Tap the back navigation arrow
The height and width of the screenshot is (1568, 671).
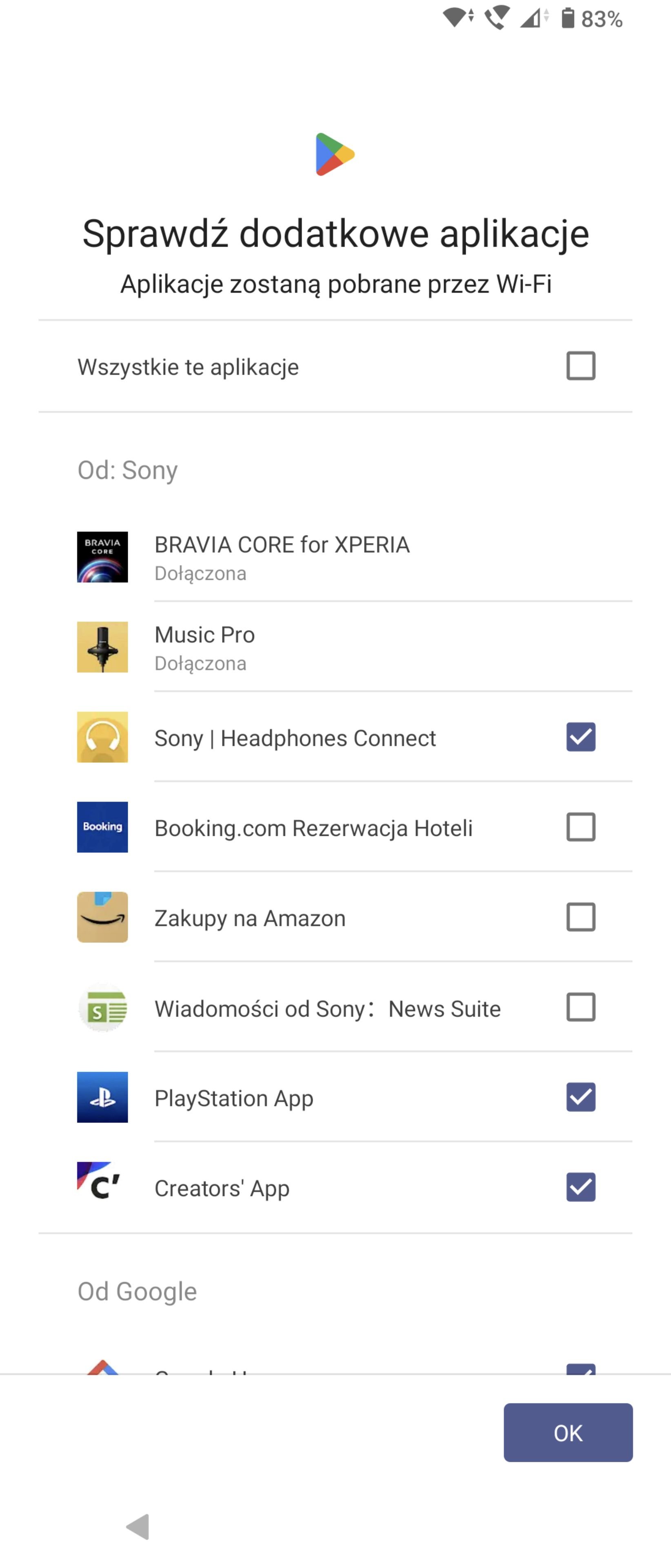(138, 1527)
